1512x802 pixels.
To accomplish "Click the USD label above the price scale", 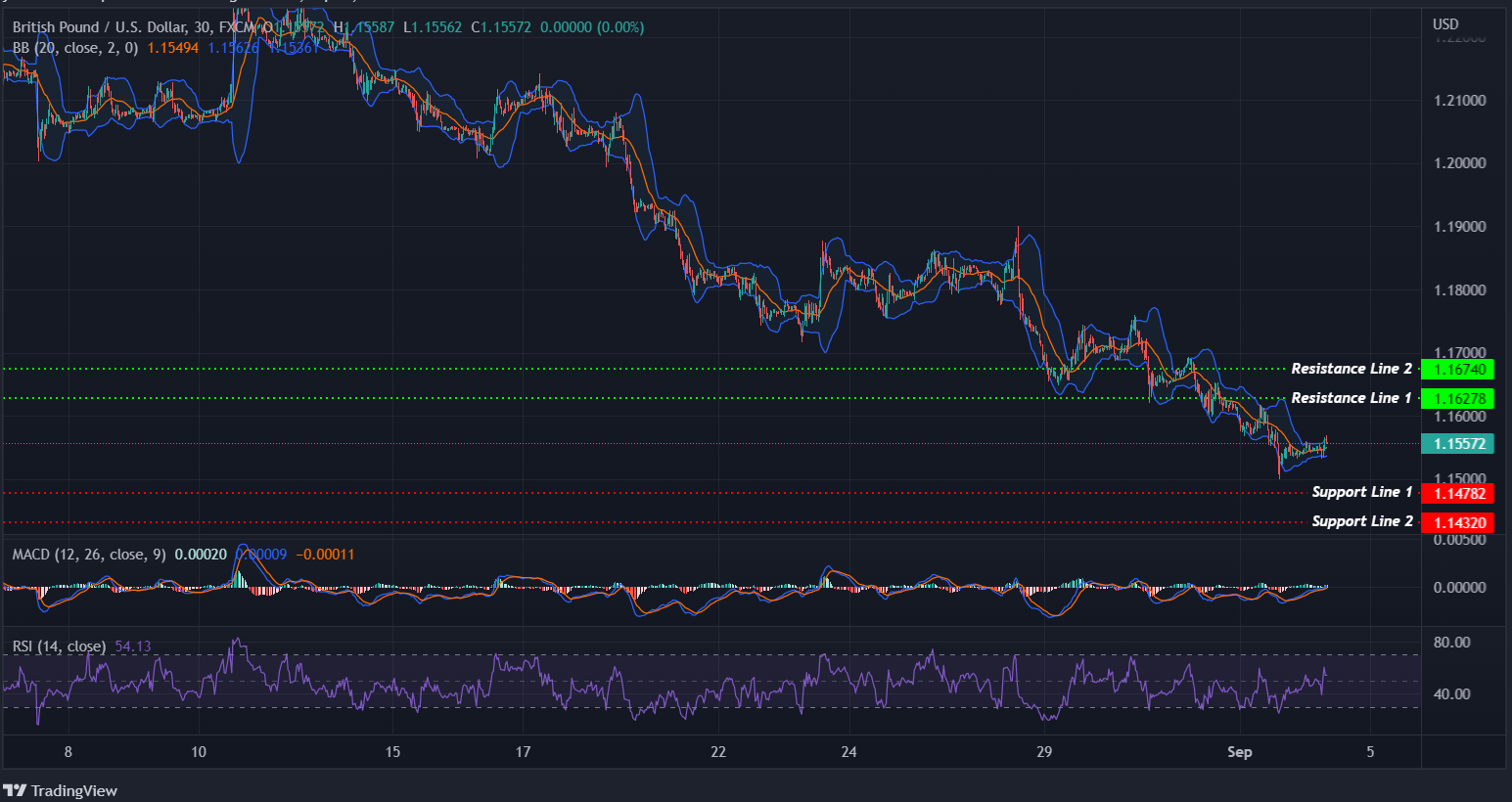I will point(1445,23).
